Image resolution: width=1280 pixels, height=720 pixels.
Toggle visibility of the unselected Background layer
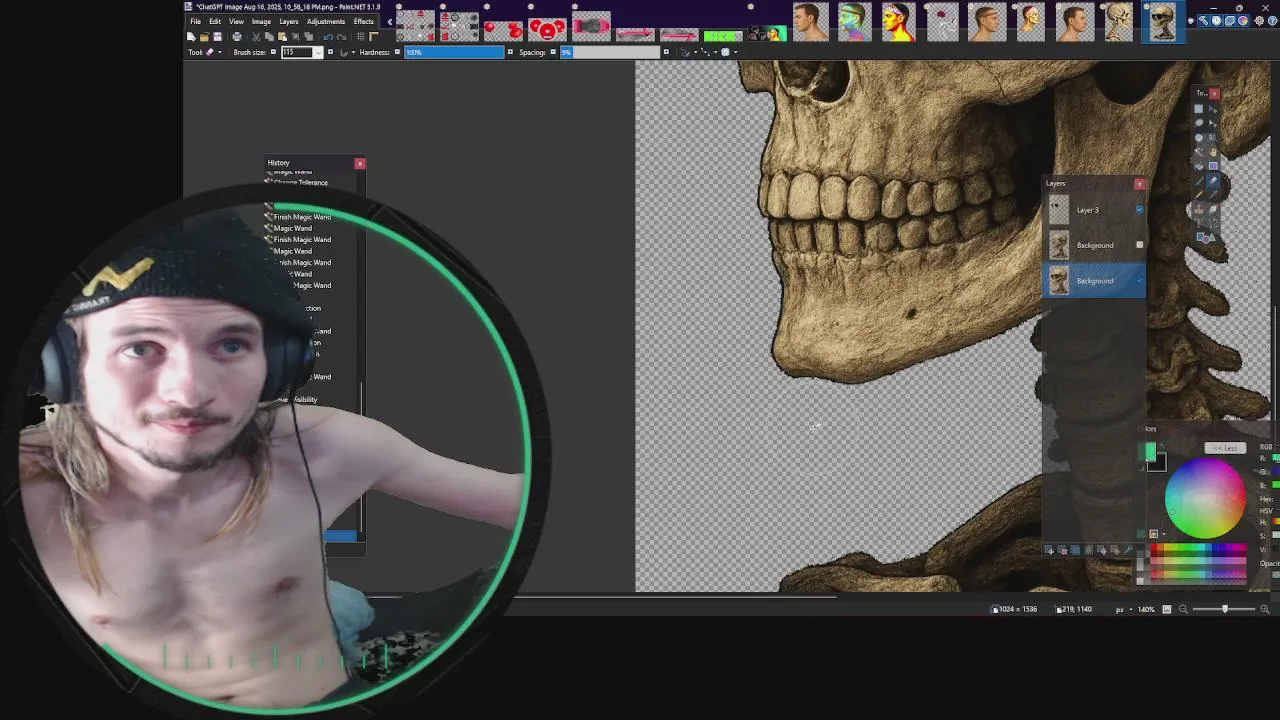coord(1140,245)
